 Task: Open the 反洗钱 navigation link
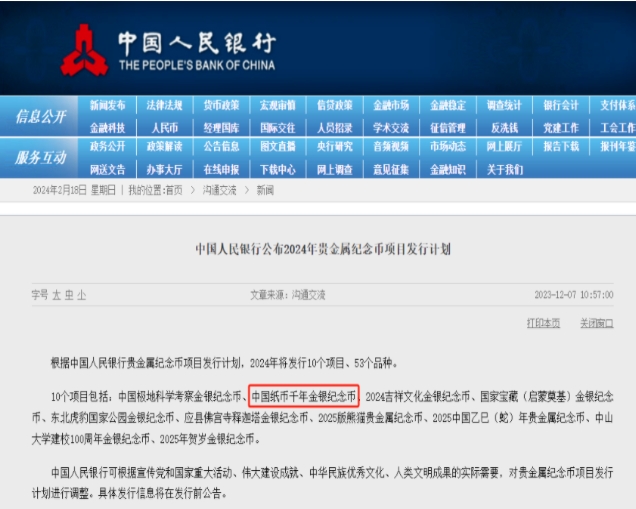[505, 128]
